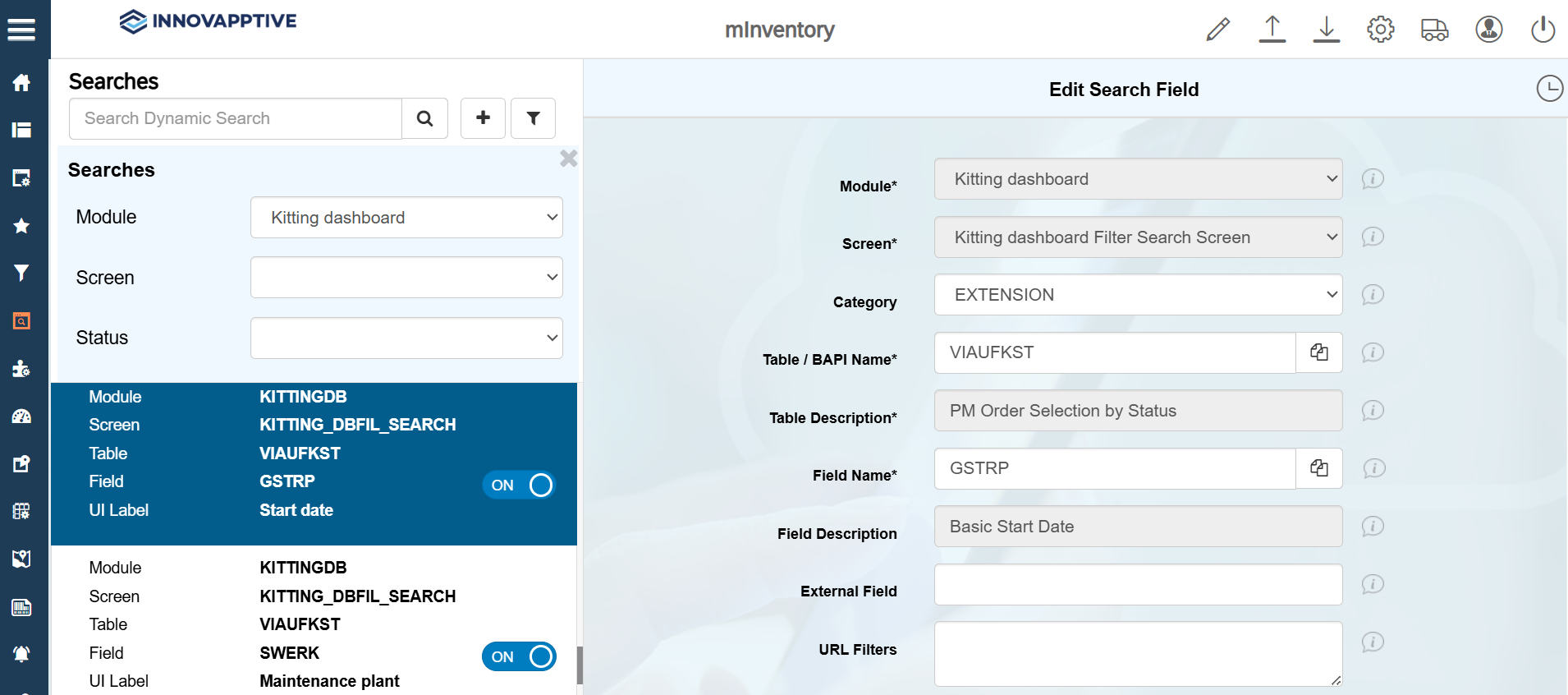
Task: Open the user profile icon
Action: point(1488,30)
